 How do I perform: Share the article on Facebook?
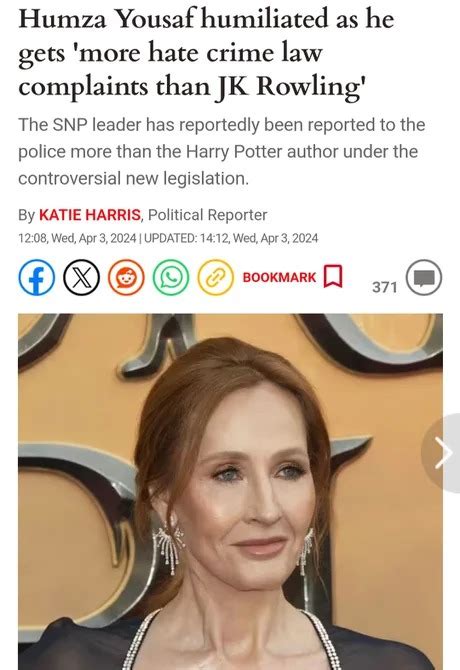(x=37, y=278)
